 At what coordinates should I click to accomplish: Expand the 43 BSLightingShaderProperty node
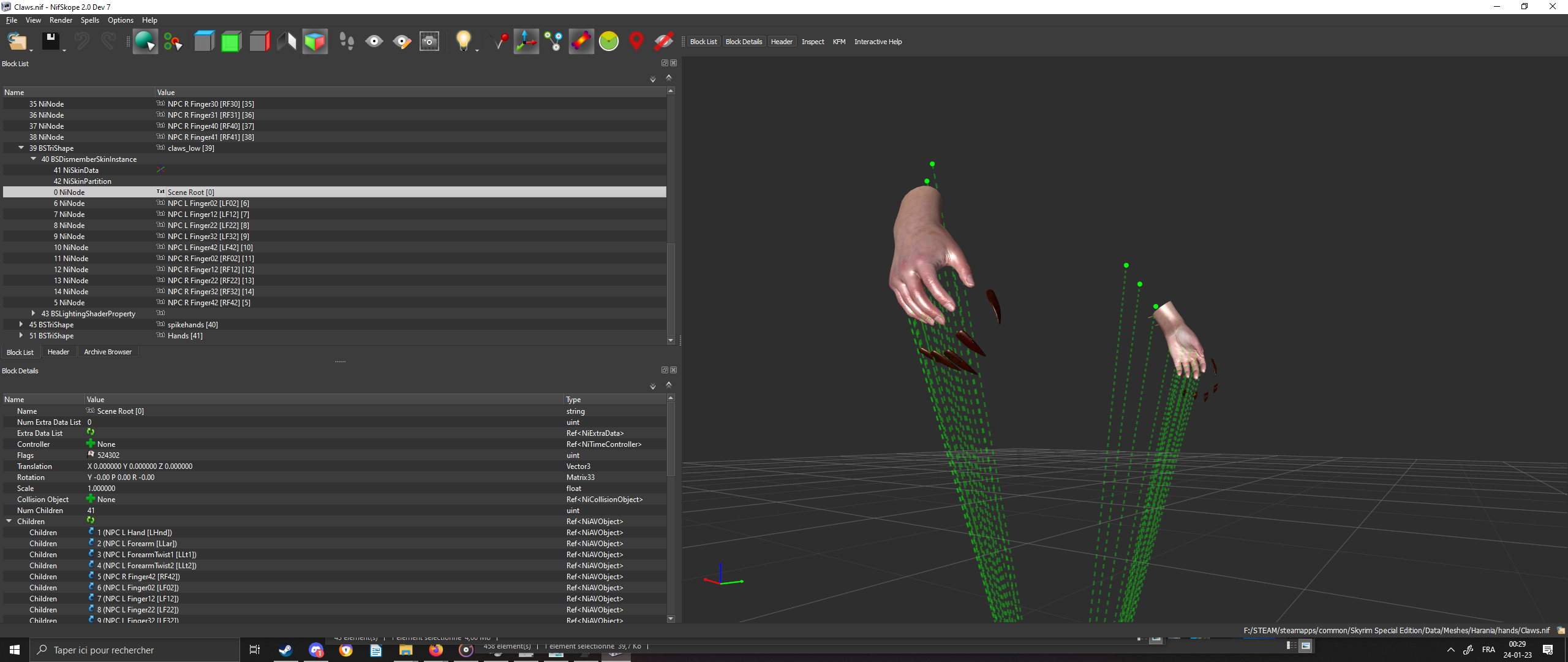34,313
